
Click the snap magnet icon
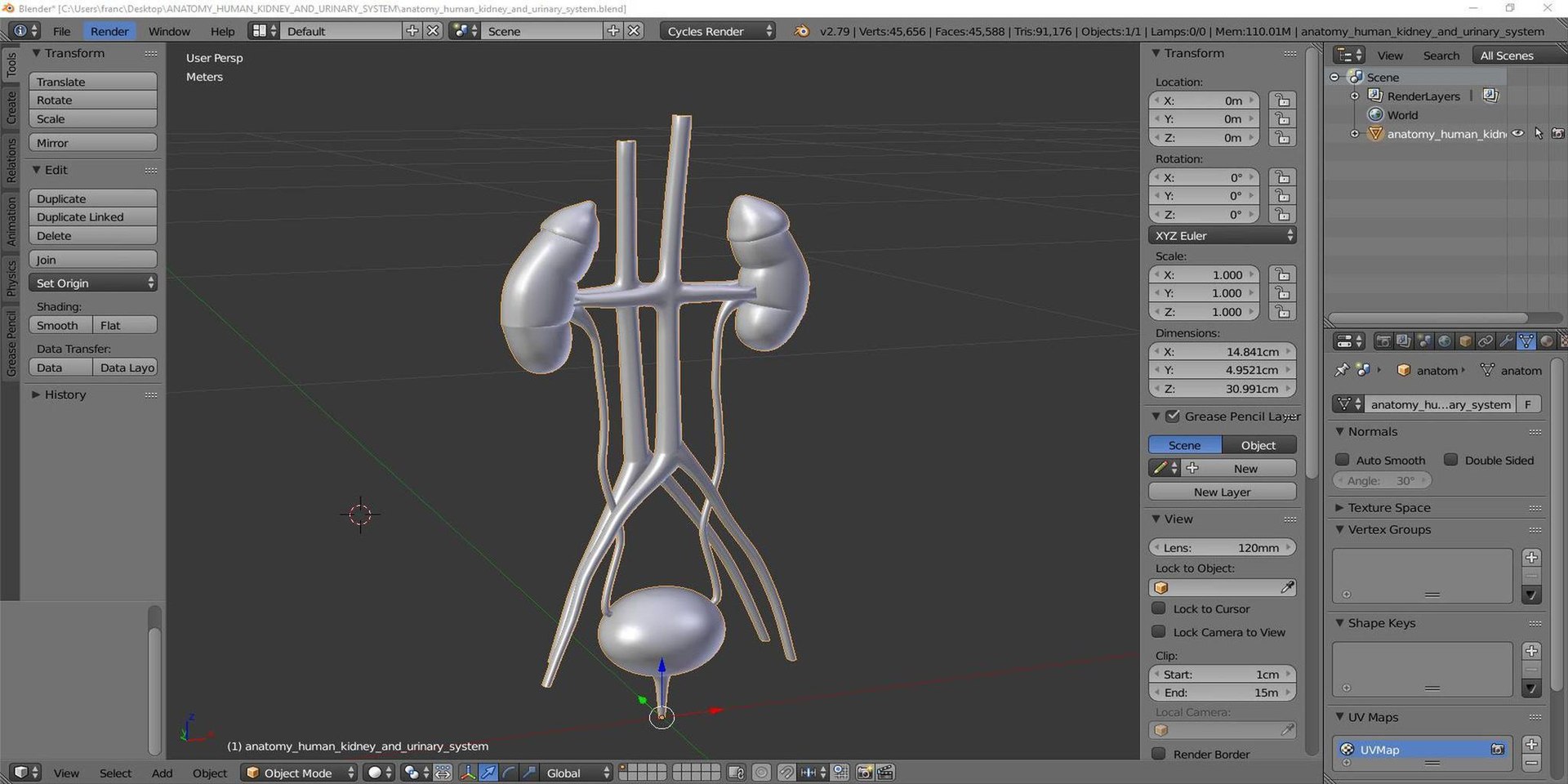786,773
